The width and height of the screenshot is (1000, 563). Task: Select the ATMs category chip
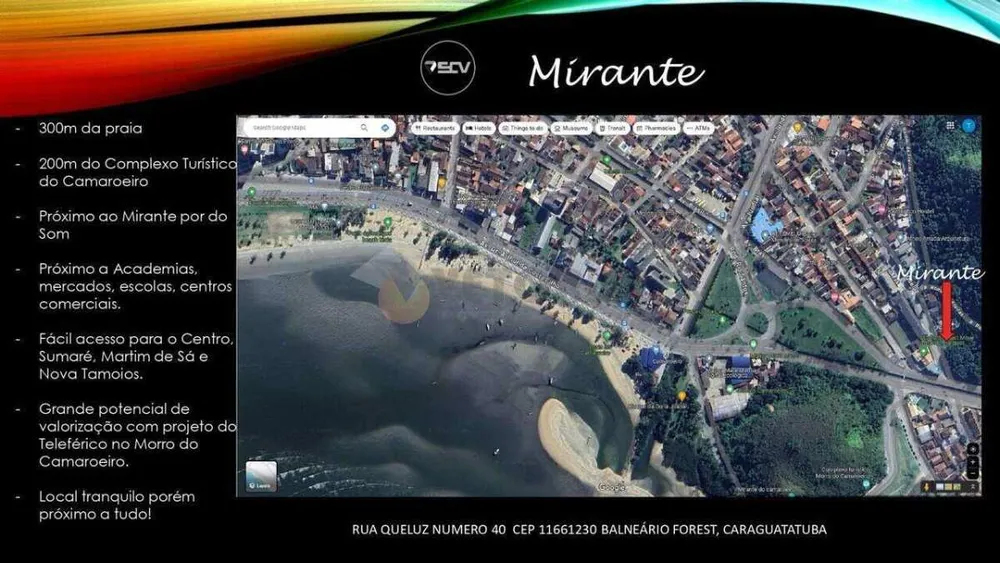click(699, 128)
